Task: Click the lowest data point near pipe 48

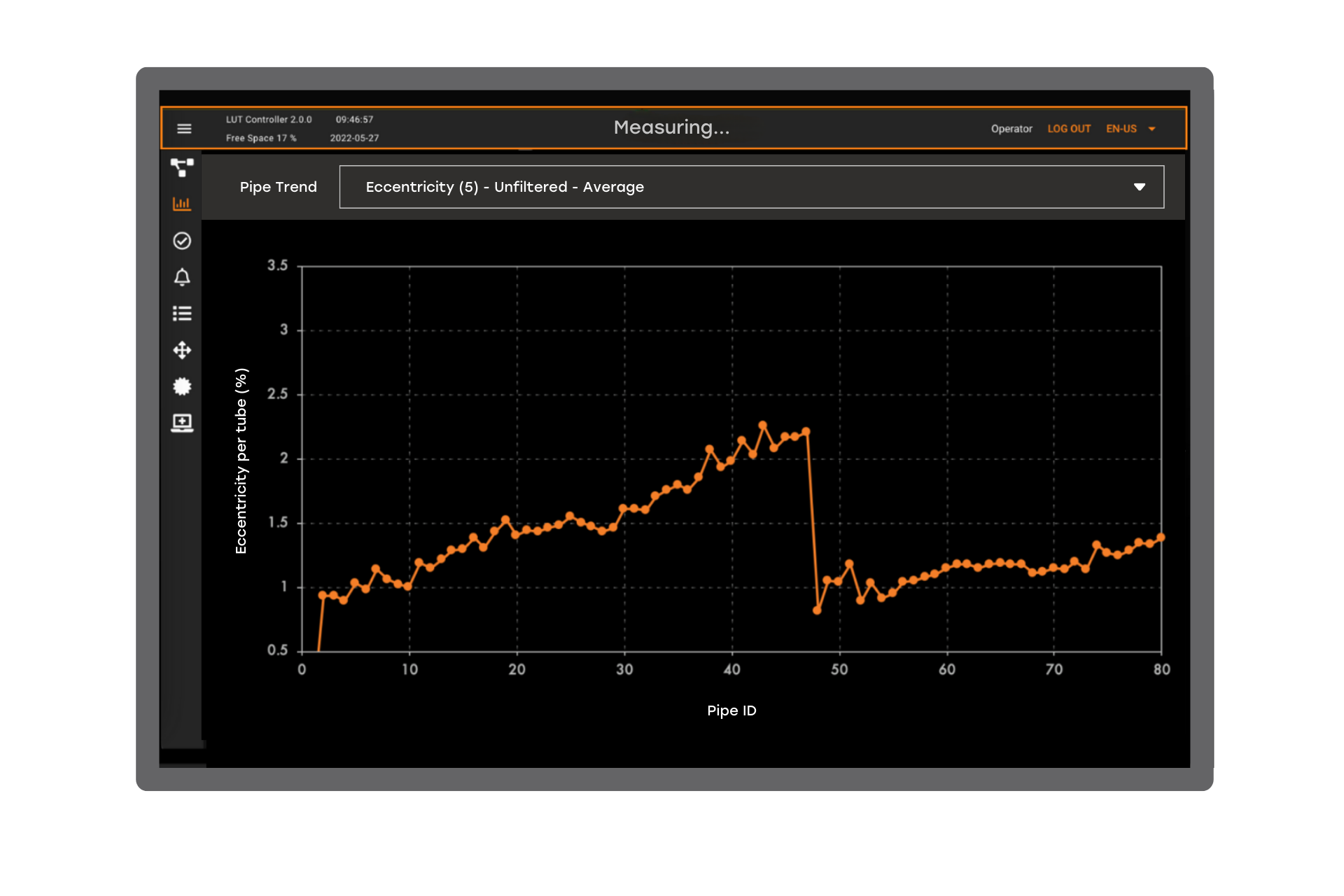Action: pyautogui.click(x=817, y=610)
